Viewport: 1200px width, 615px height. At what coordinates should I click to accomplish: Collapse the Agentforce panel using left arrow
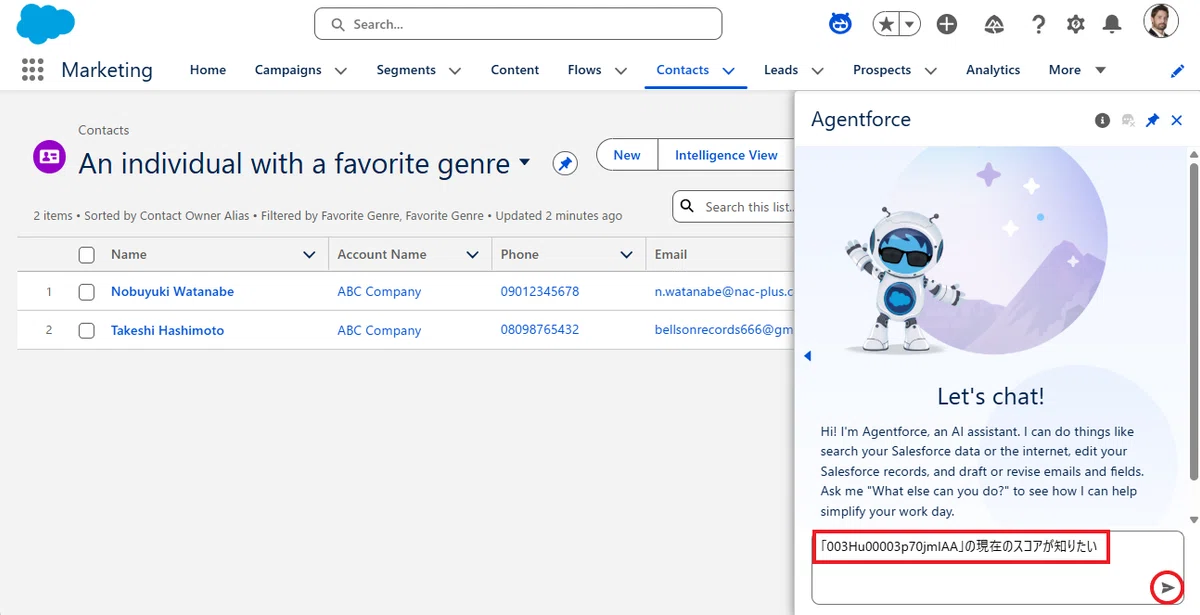[x=808, y=356]
